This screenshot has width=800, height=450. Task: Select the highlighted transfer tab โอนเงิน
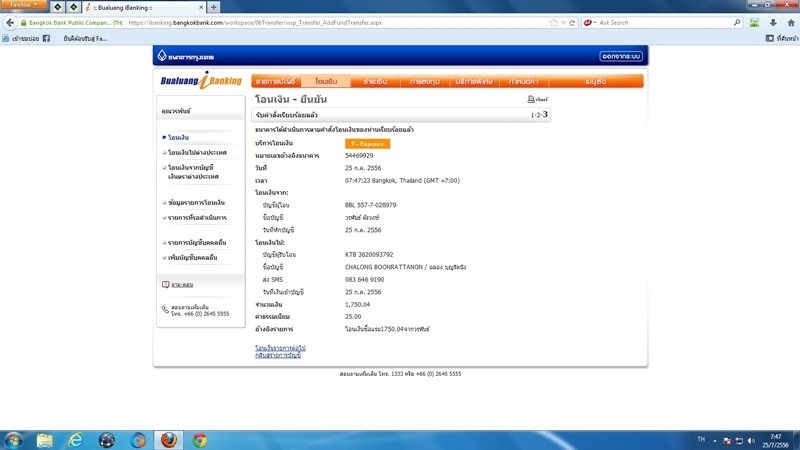click(x=326, y=81)
